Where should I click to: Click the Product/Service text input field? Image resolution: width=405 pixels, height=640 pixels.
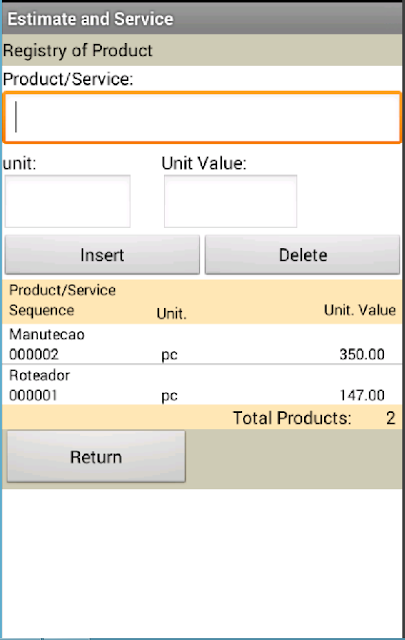pos(202,118)
